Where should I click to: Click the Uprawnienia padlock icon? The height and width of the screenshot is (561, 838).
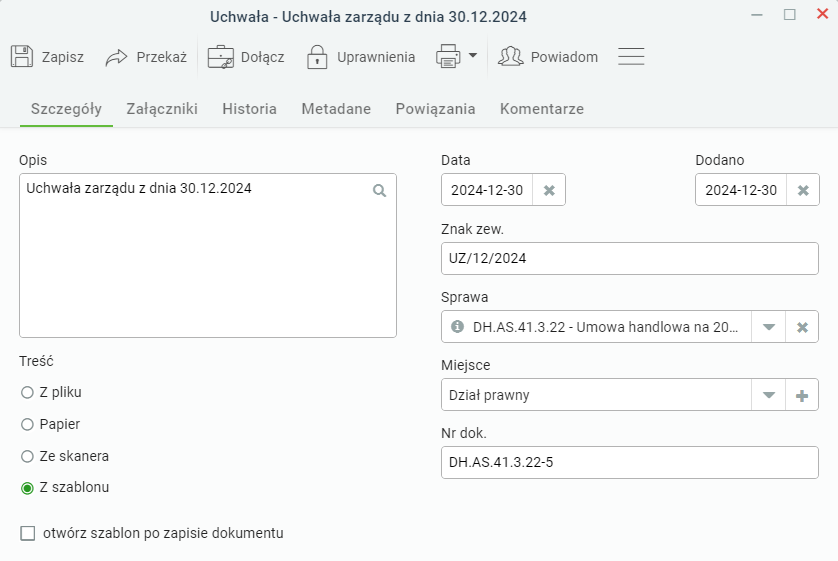coord(317,57)
